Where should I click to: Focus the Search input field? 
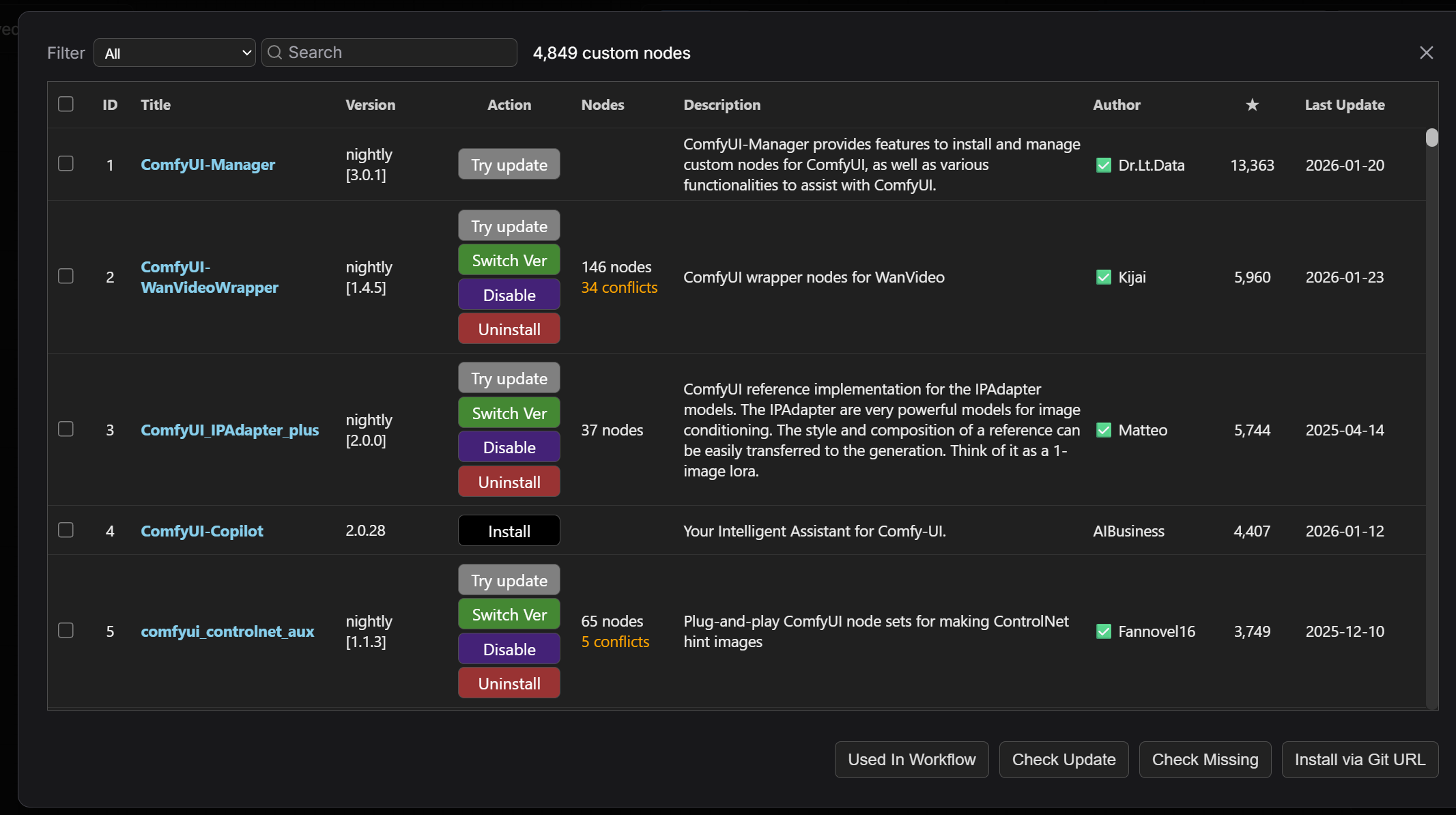396,53
